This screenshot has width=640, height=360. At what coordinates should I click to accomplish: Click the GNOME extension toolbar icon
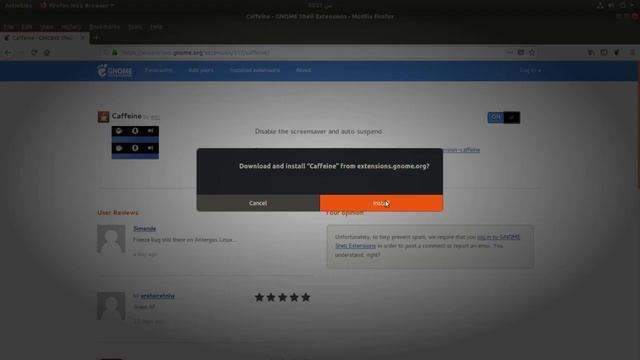617,52
